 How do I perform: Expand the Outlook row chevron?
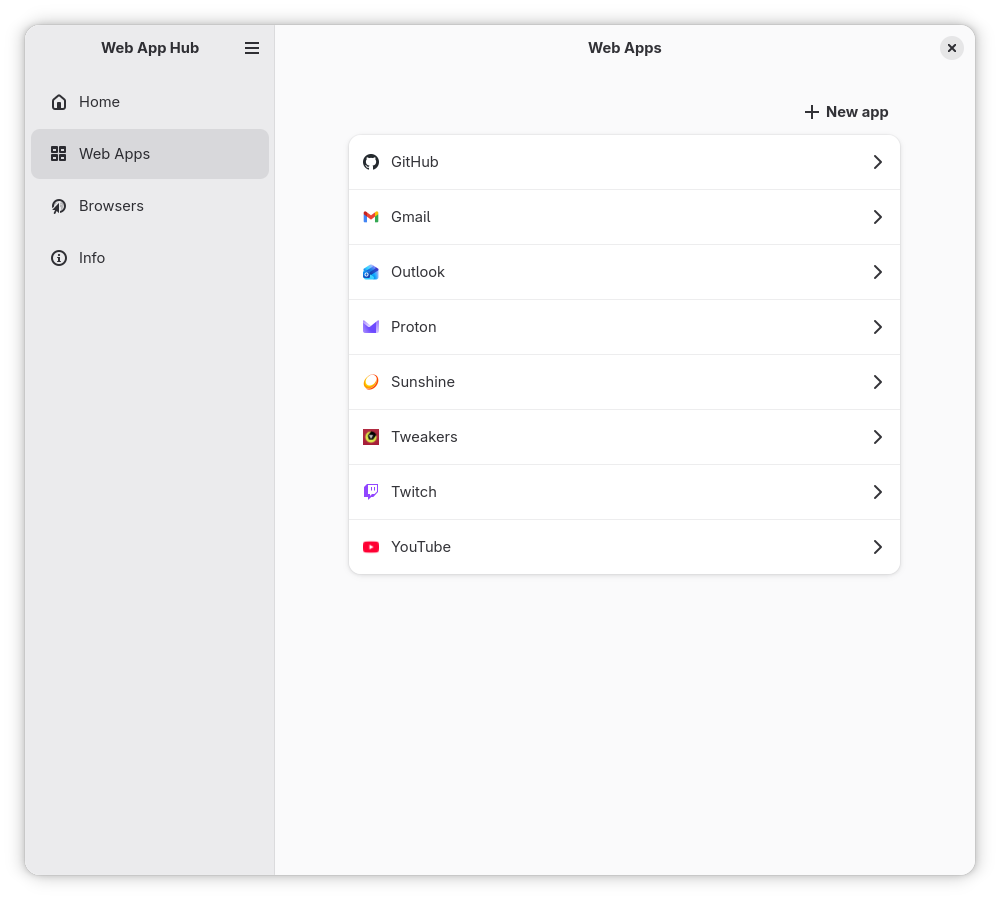click(x=877, y=272)
